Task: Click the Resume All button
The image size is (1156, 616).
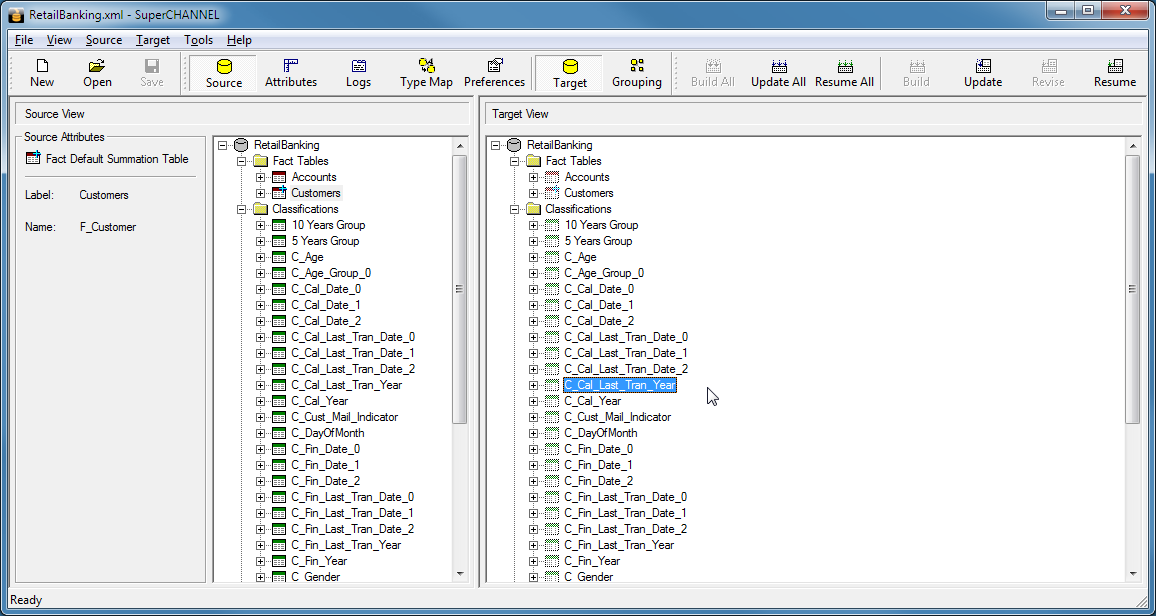Action: (844, 73)
